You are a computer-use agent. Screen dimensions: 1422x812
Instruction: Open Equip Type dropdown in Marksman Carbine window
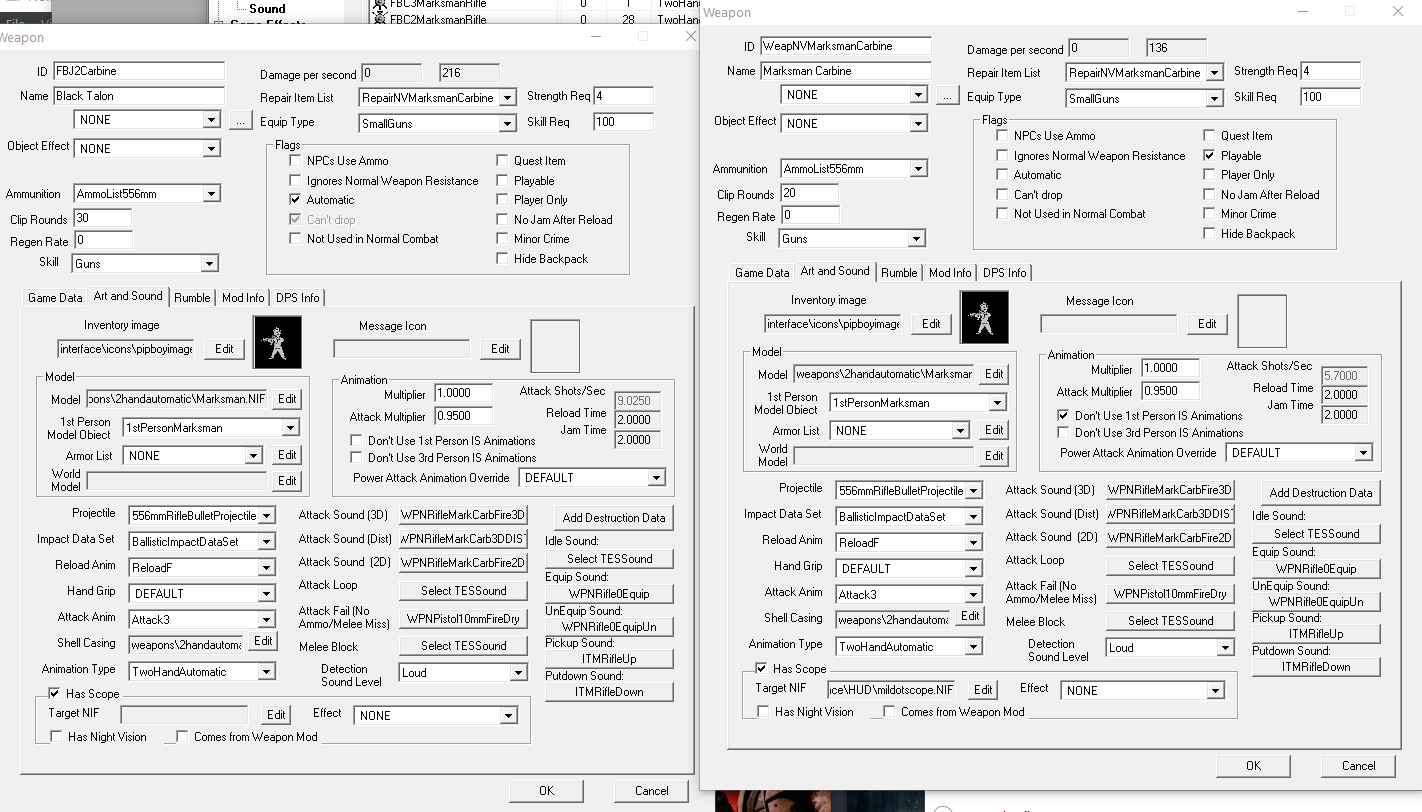(x=1214, y=99)
